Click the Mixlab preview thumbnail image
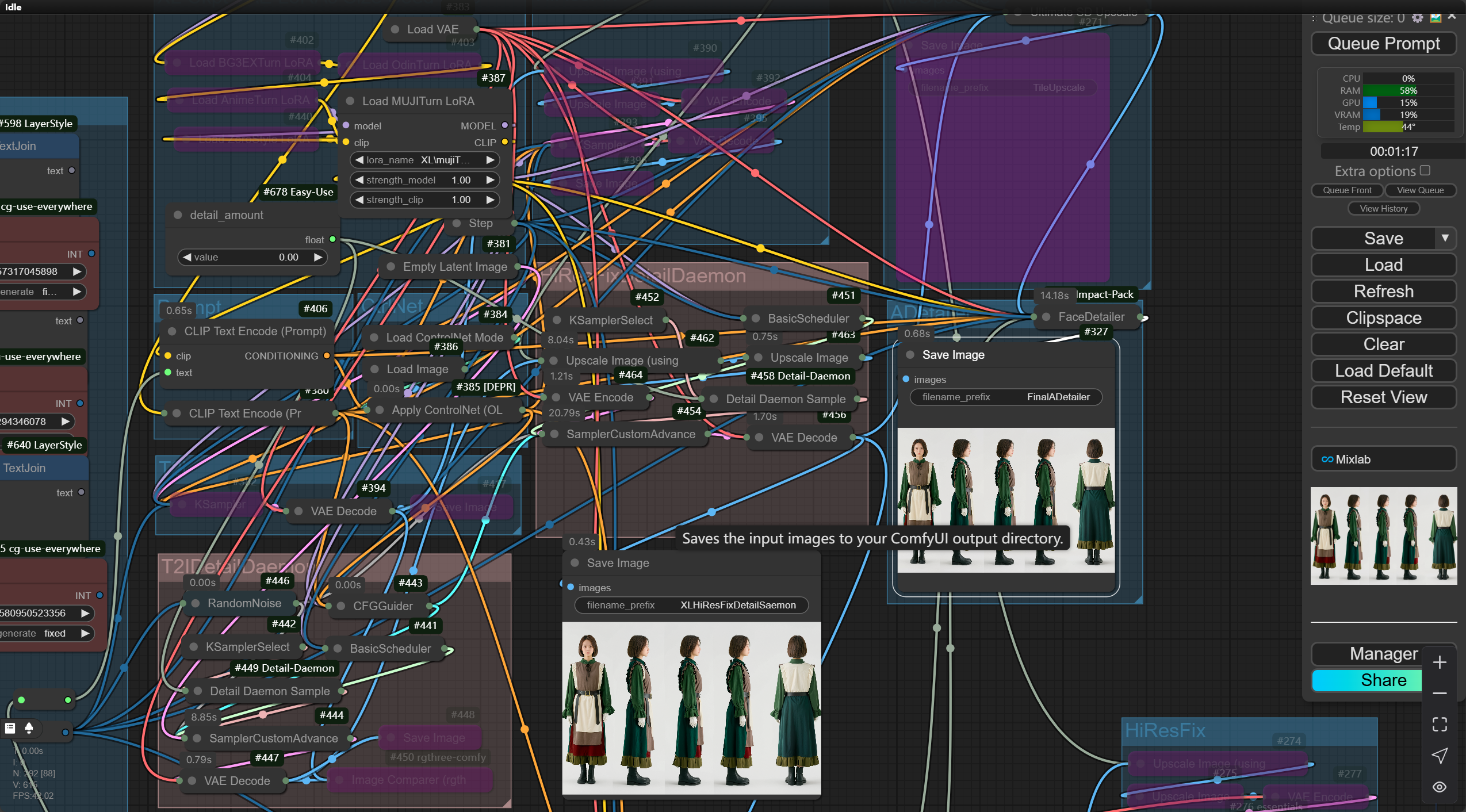The image size is (1466, 812). point(1383,536)
